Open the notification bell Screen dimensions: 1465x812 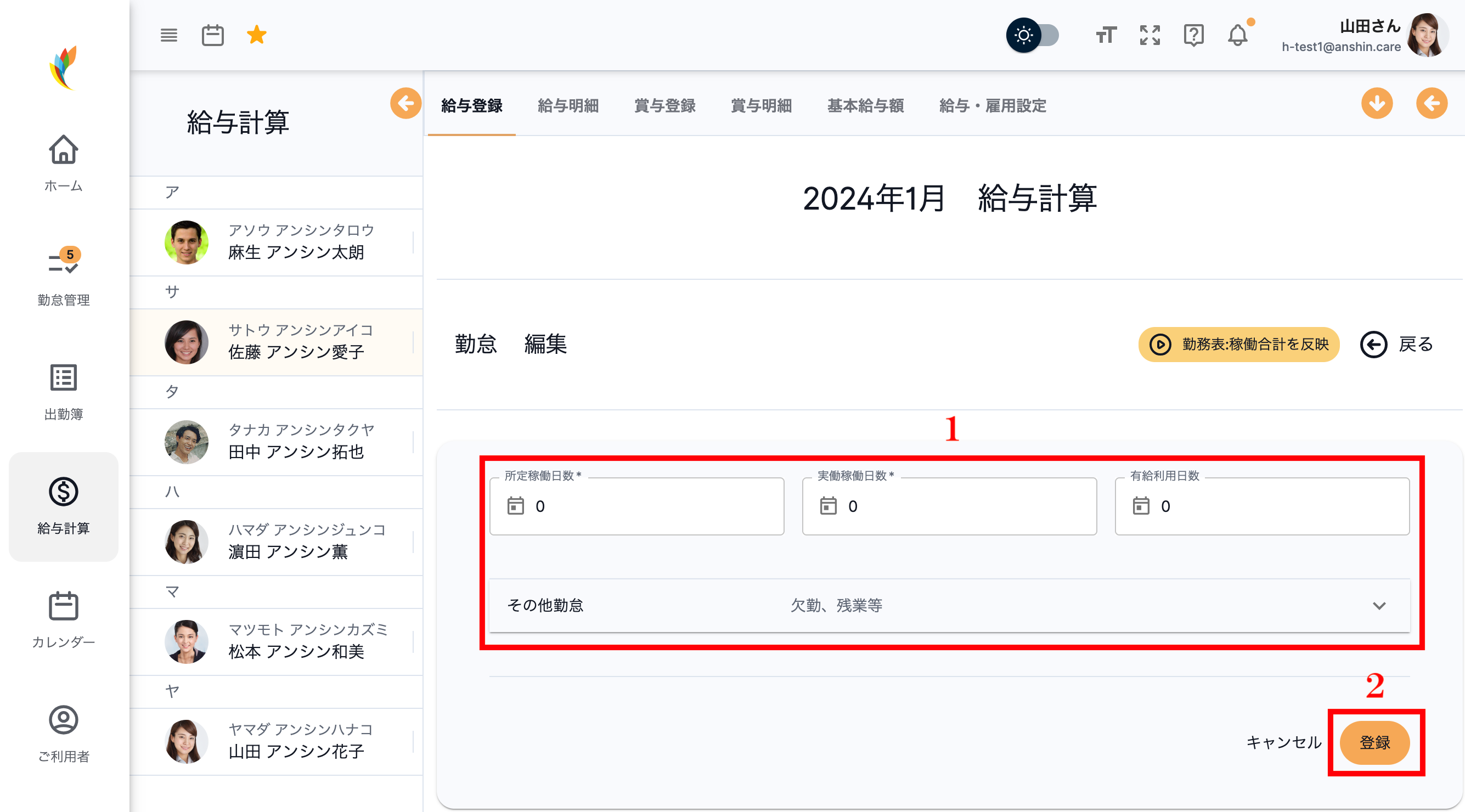(1237, 35)
